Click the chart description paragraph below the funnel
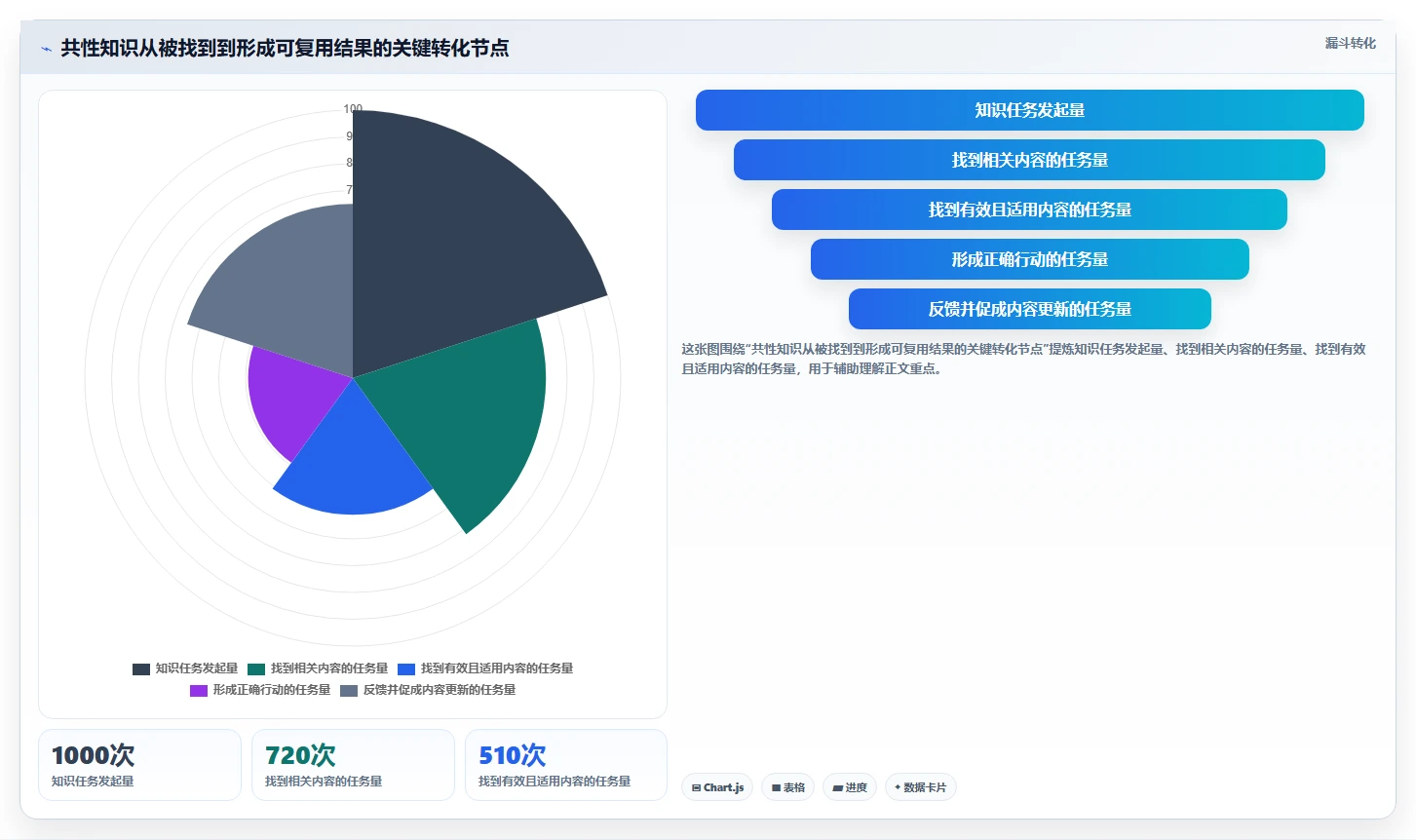 point(1023,359)
